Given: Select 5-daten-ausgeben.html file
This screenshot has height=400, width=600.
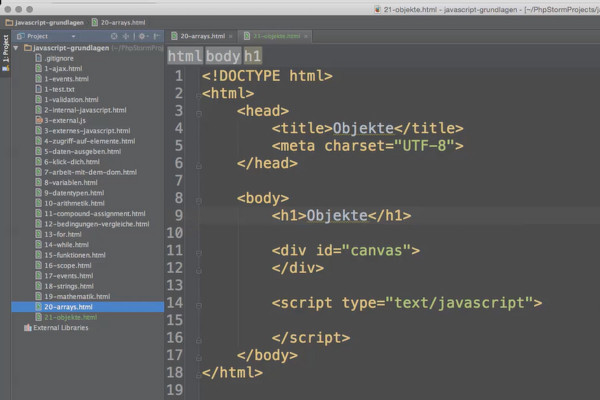Looking at the screenshot, I should click(x=83, y=151).
